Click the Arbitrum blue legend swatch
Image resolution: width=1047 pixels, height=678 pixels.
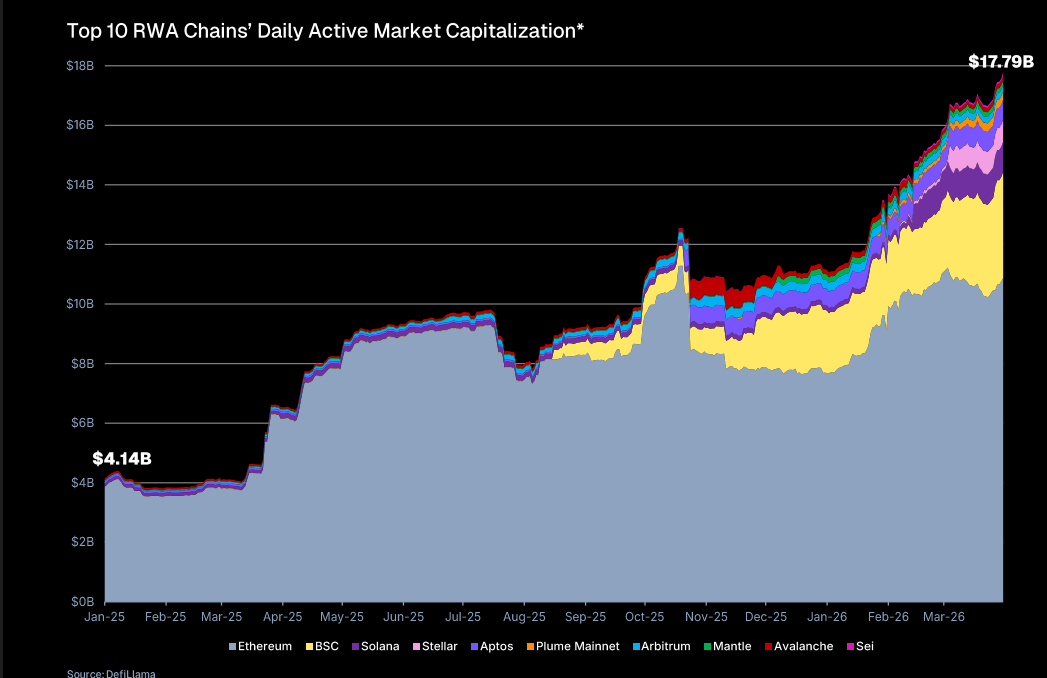[x=636, y=647]
